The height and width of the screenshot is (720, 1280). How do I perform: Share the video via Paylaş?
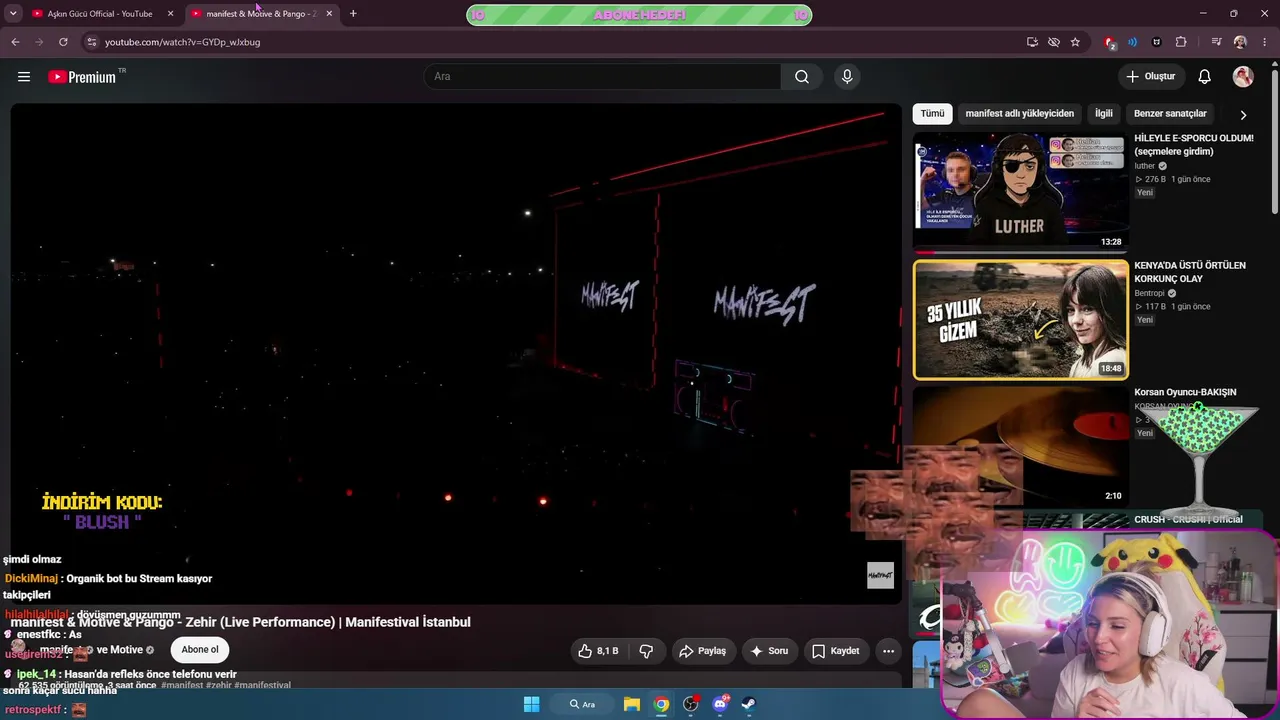pyautogui.click(x=702, y=651)
